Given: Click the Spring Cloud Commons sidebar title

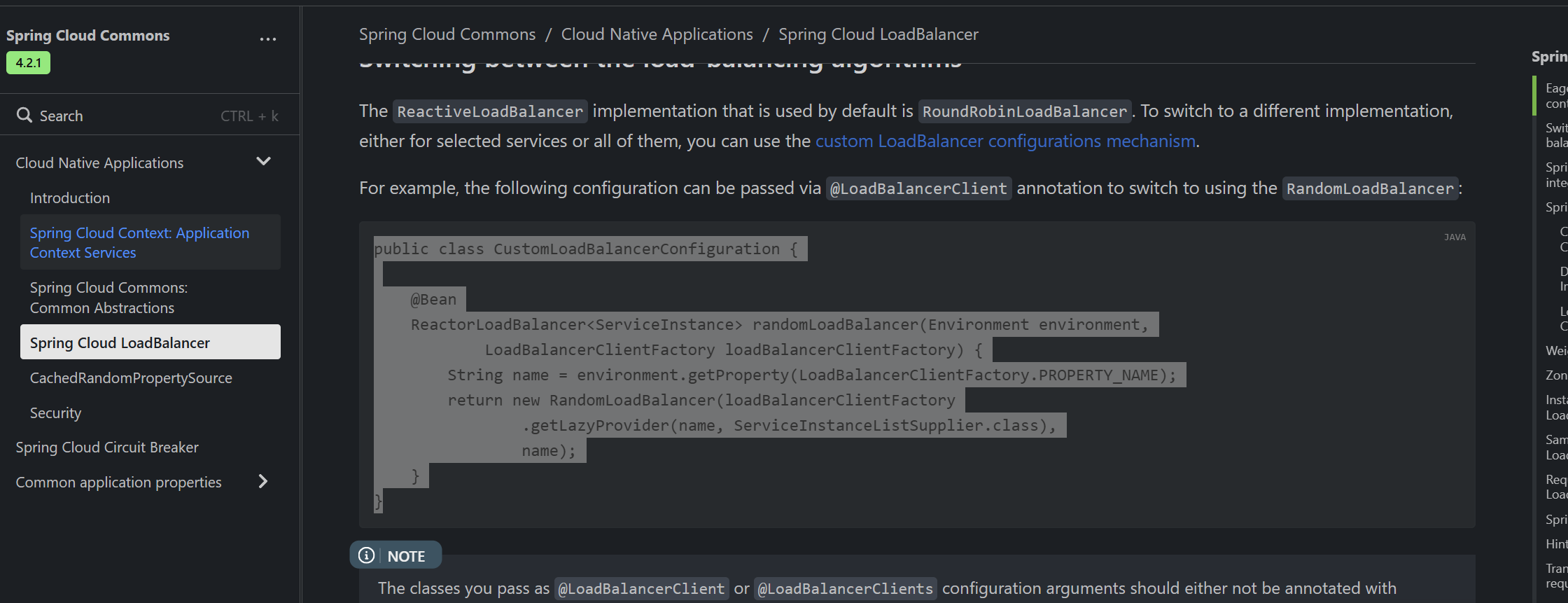Looking at the screenshot, I should click(x=88, y=36).
